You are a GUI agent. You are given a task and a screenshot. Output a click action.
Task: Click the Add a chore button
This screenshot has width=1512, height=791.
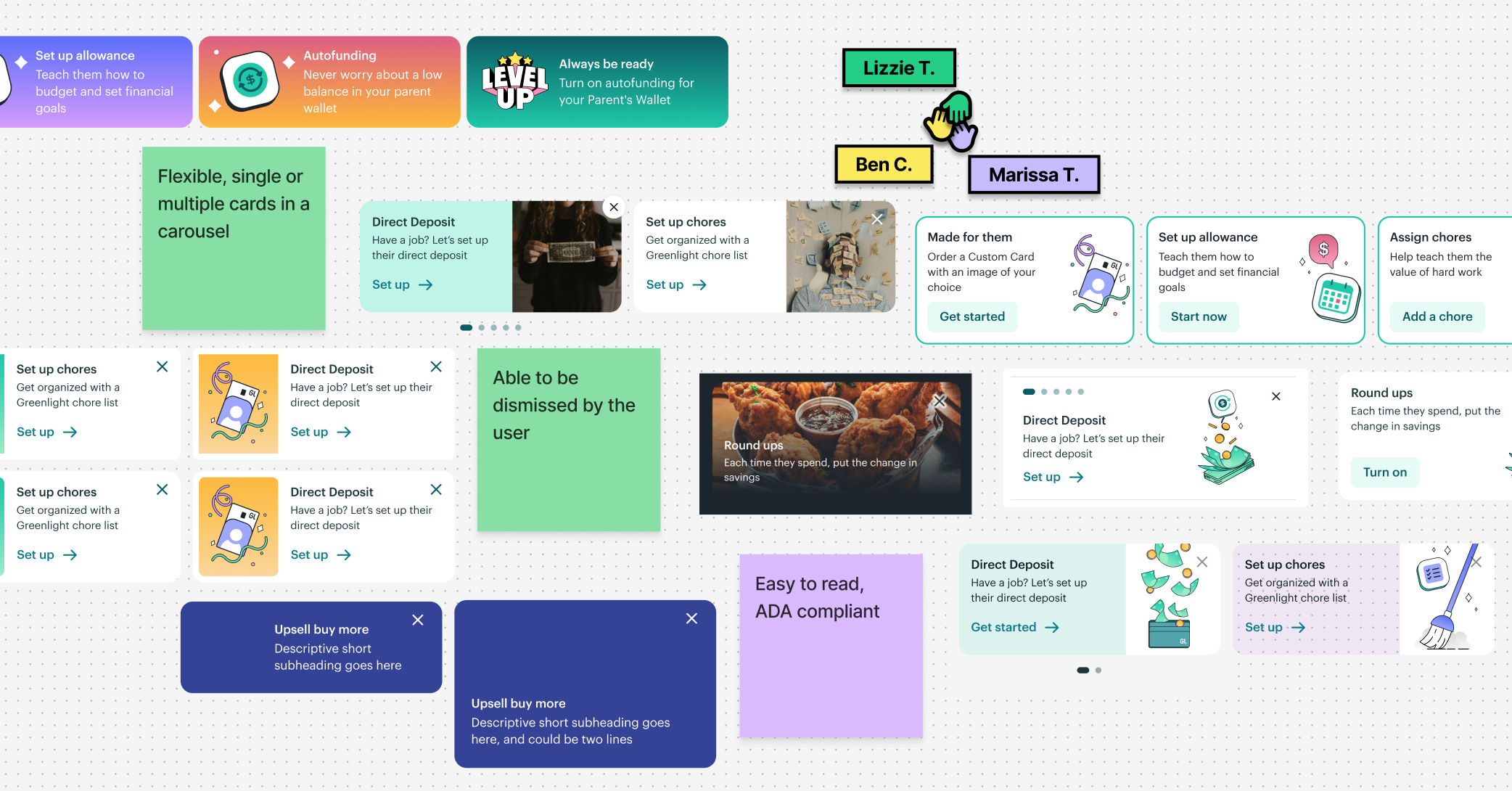coord(1437,316)
